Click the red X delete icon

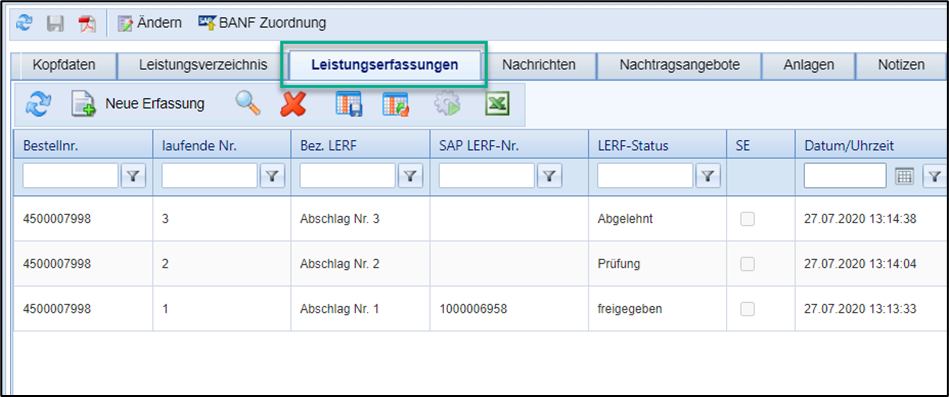(293, 104)
